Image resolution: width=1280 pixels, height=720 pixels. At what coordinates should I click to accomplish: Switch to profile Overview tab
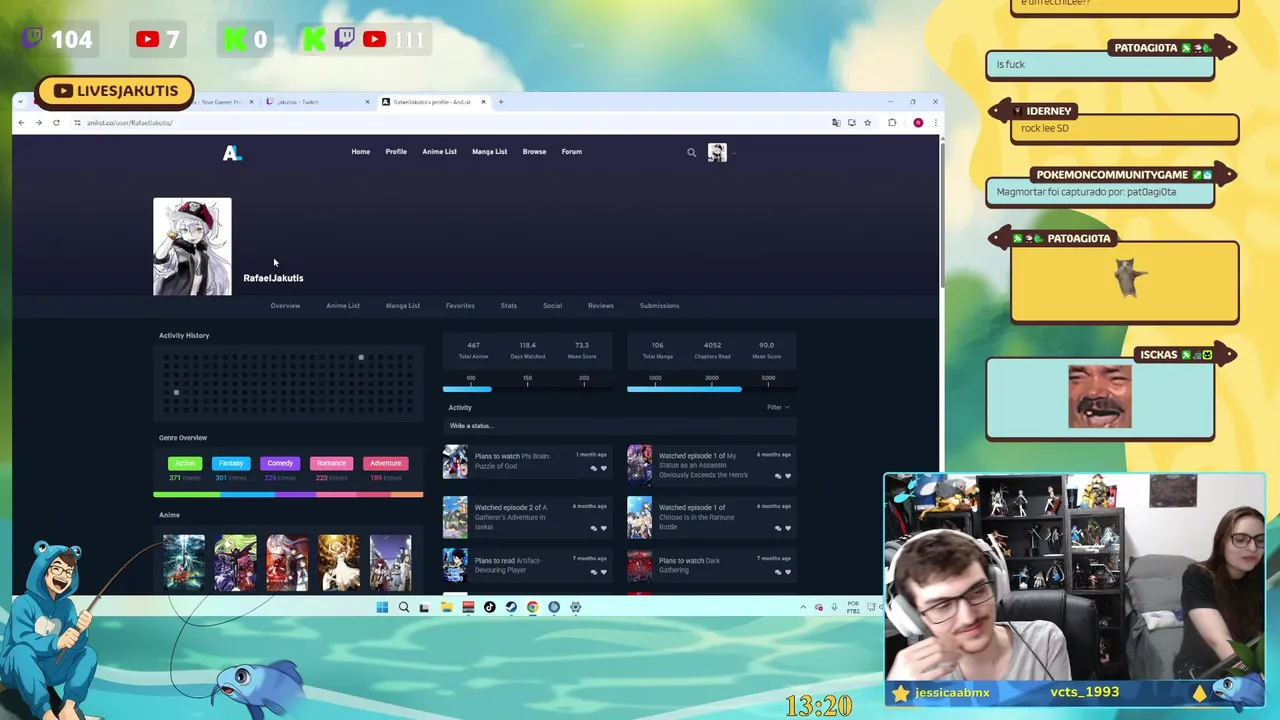[285, 306]
